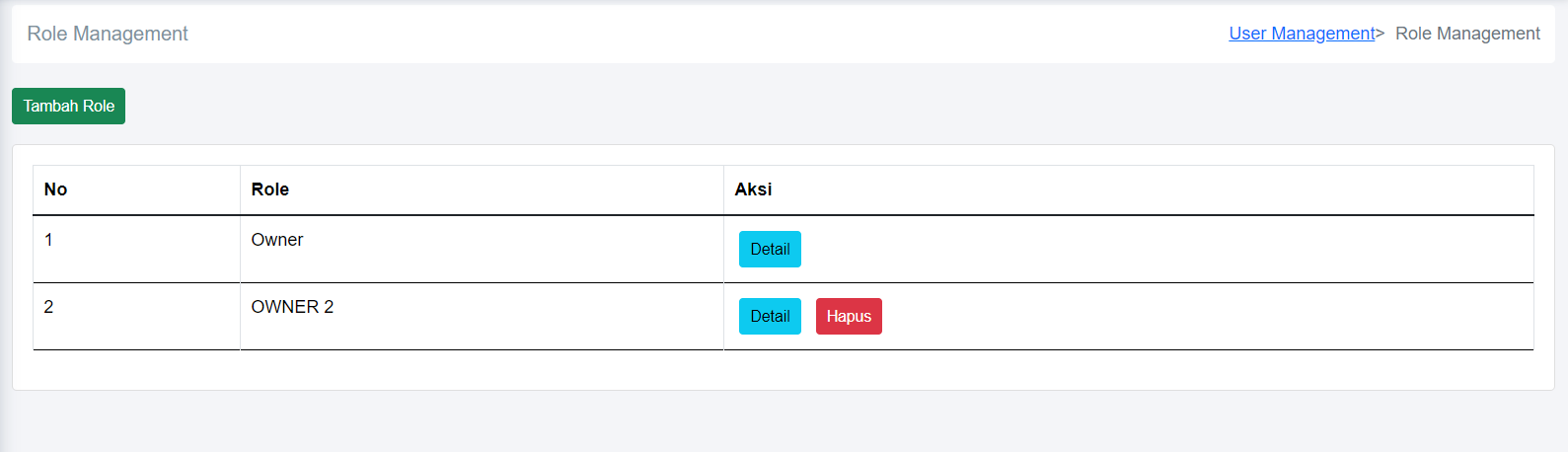Select row number 1 cell
Viewport: 1568px width, 452px height.
click(x=48, y=240)
